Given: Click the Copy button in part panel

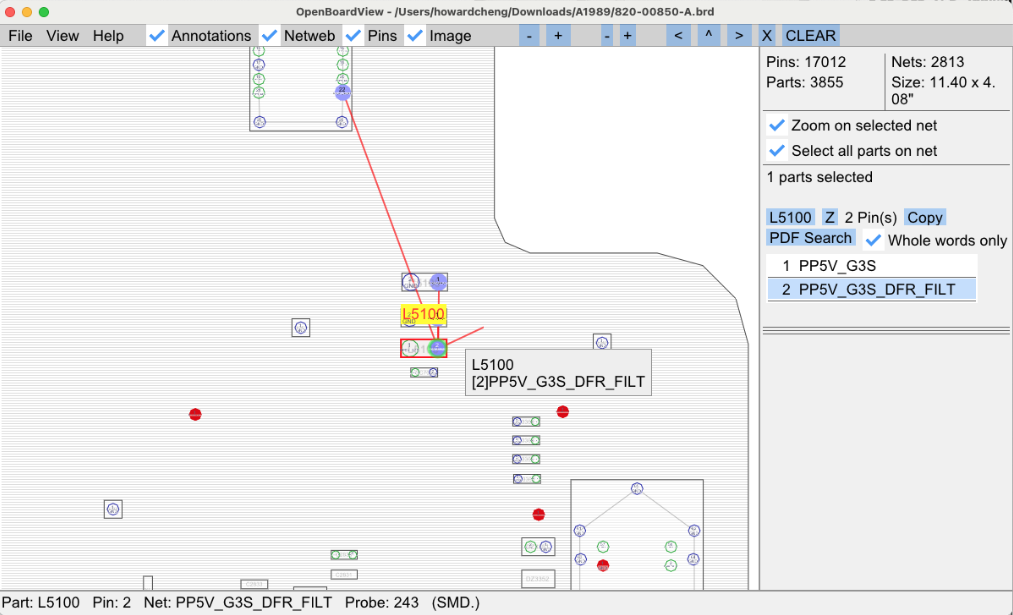Looking at the screenshot, I should [925, 217].
